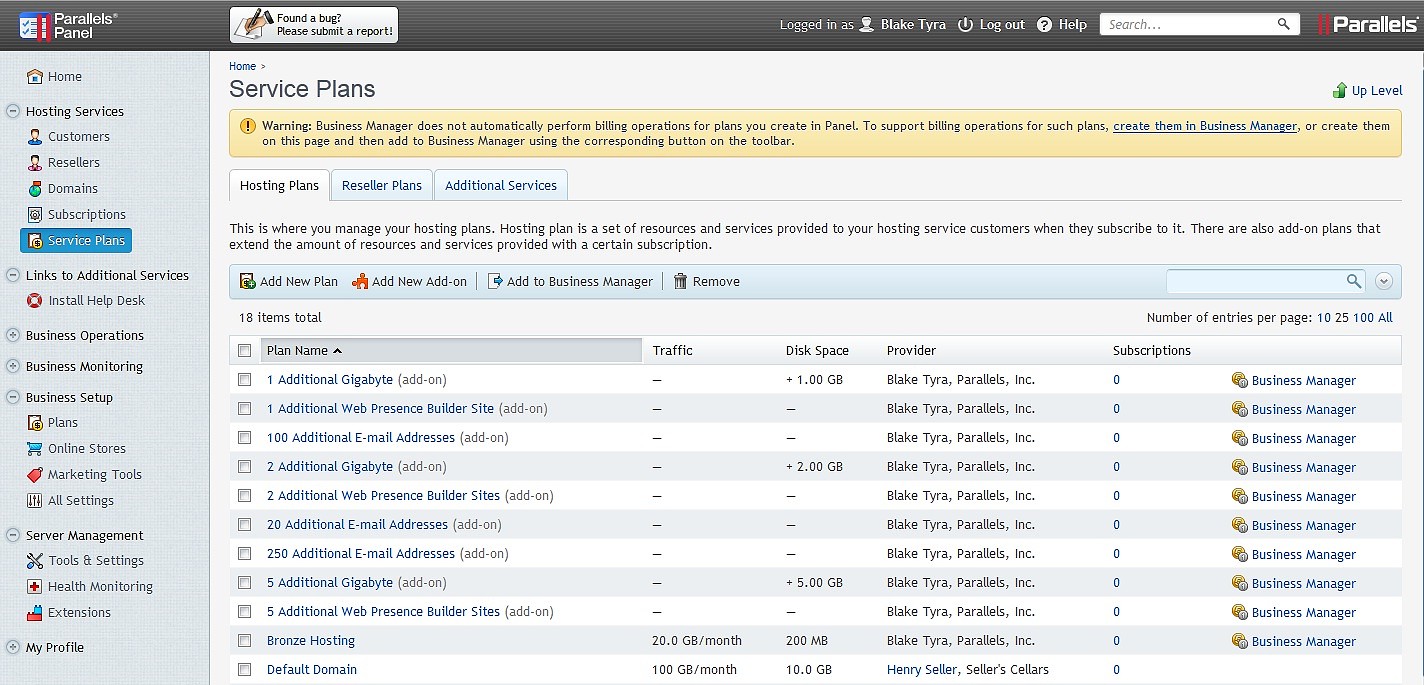Open the Additional Services tab
The width and height of the screenshot is (1424, 685).
click(501, 185)
